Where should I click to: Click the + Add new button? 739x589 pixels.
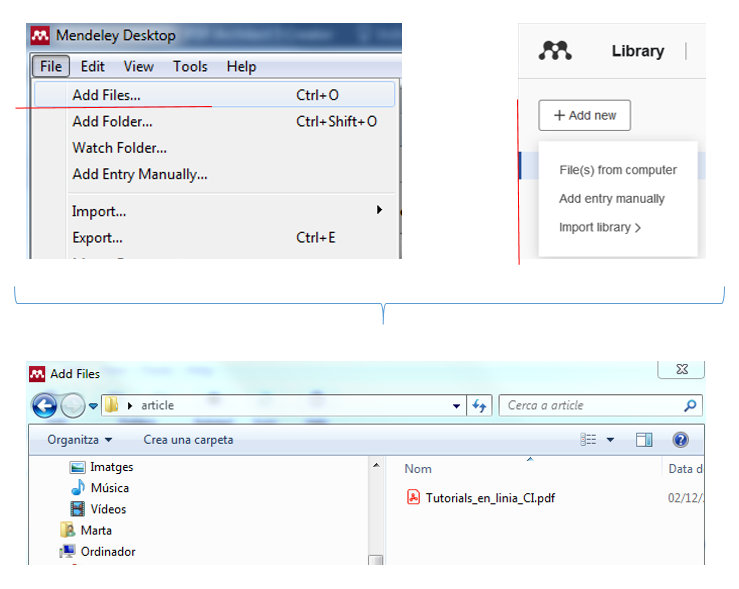tap(584, 115)
